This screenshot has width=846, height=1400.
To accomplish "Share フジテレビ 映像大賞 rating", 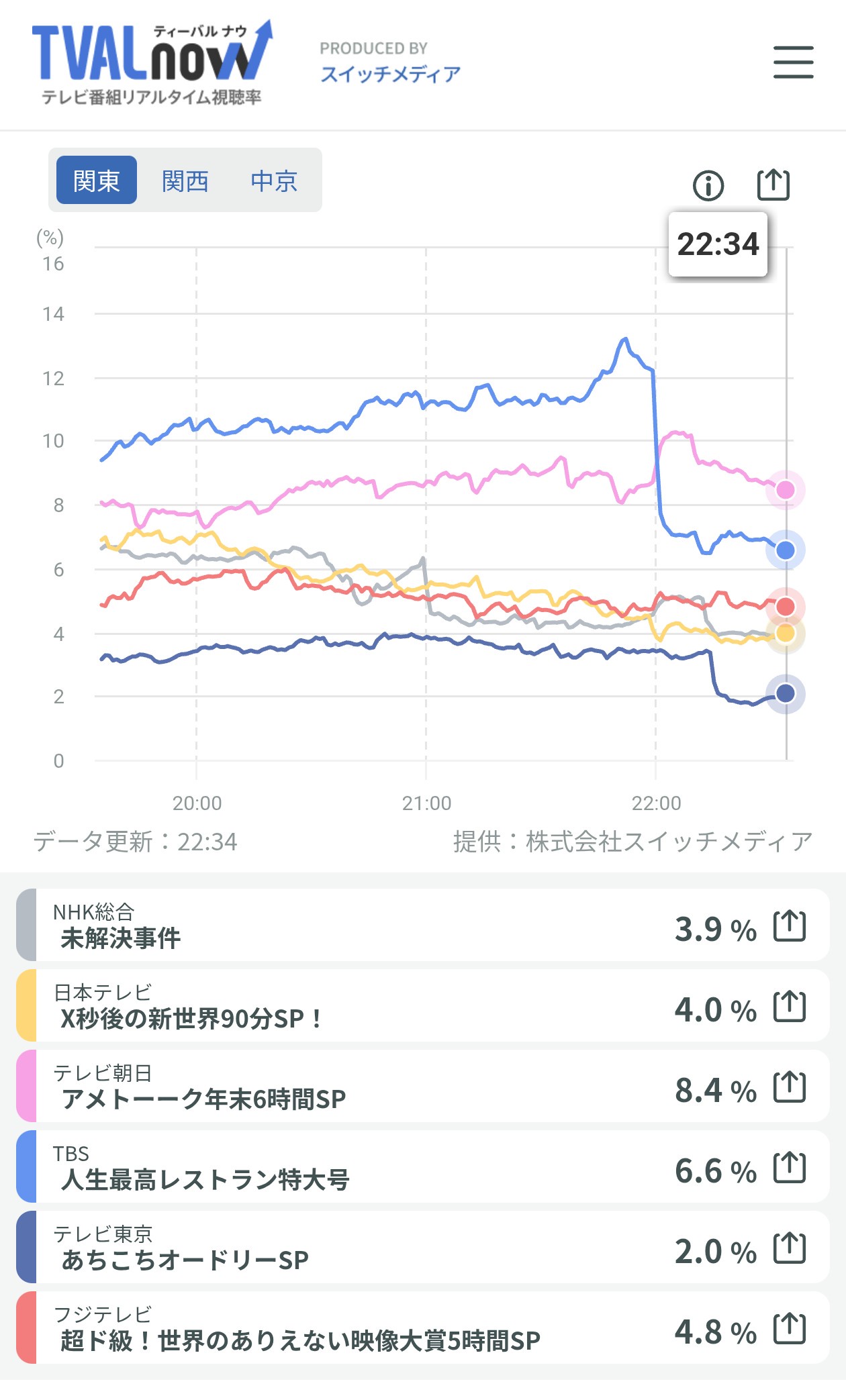I will click(789, 1329).
